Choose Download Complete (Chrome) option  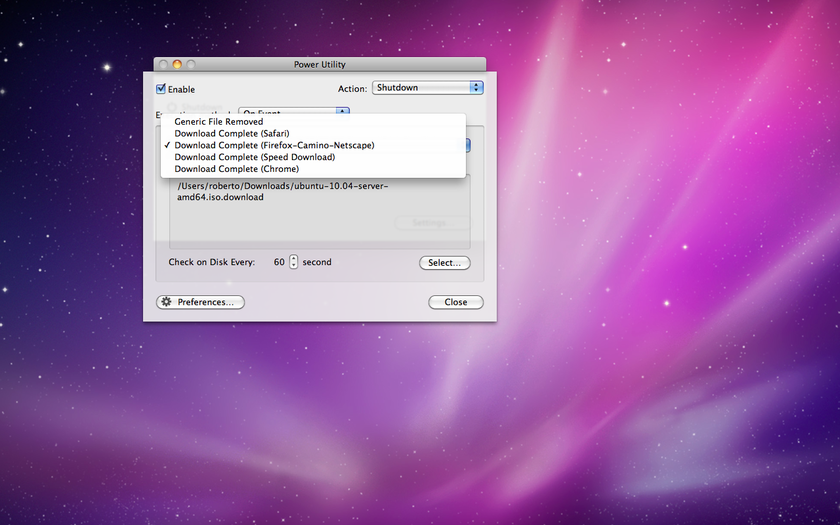[313, 169]
